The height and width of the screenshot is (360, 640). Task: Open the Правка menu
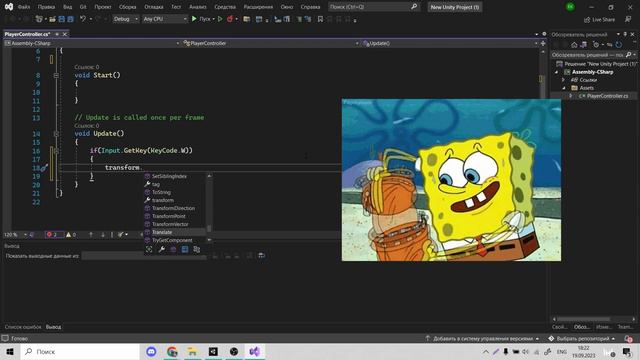[x=46, y=7]
